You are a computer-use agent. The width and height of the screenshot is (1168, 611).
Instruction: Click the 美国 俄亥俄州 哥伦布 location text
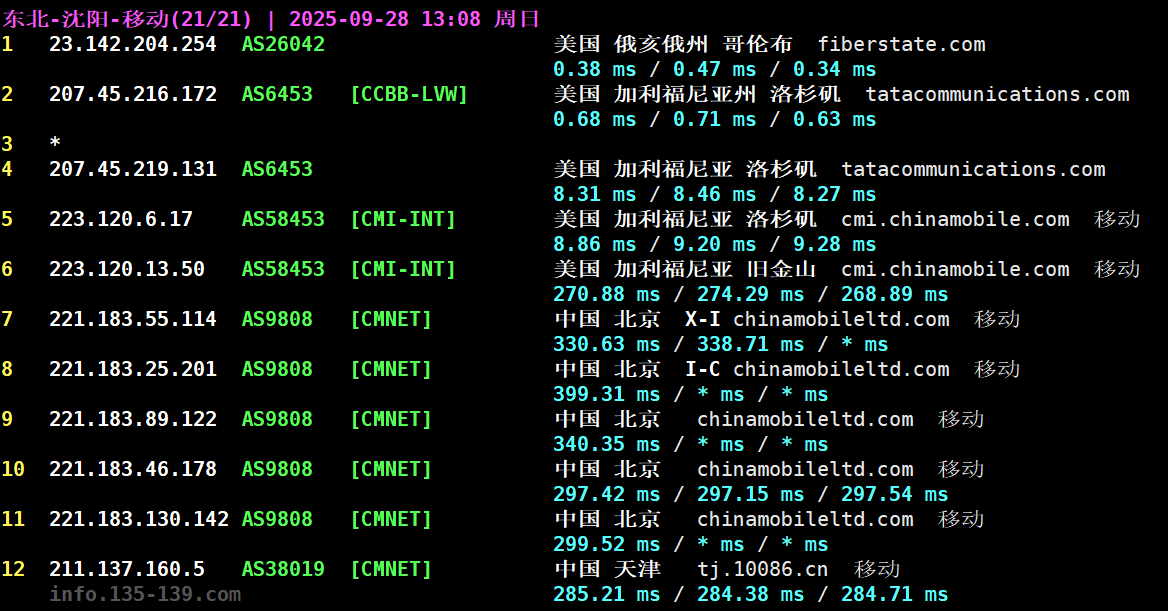point(673,45)
